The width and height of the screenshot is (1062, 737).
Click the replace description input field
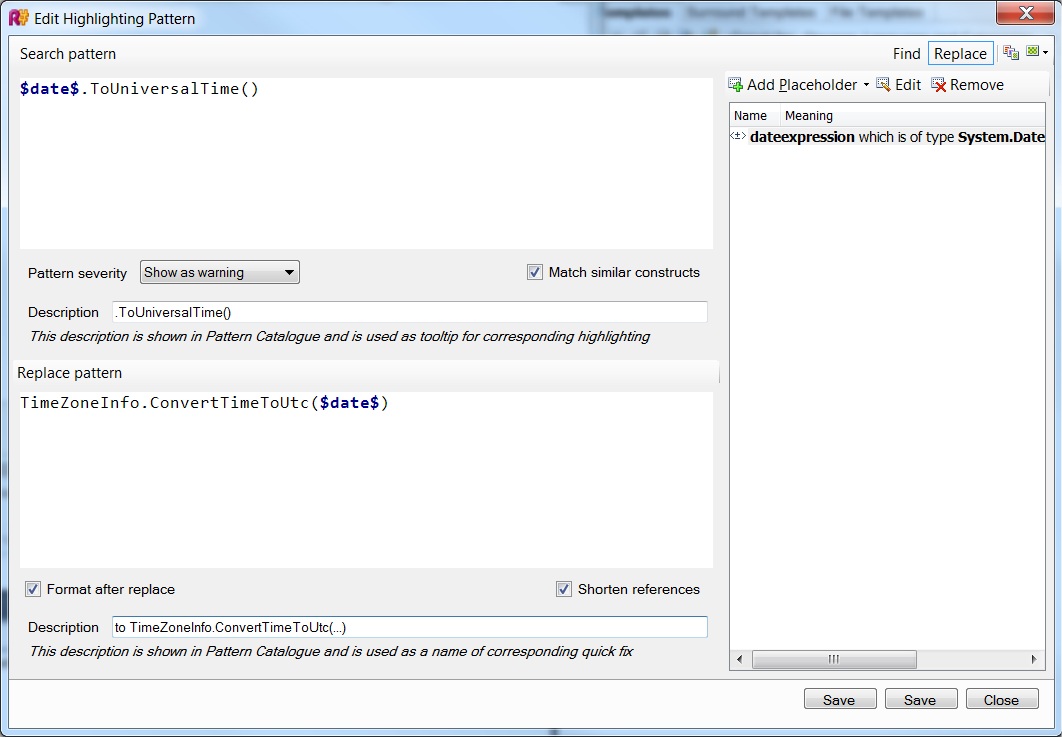point(410,627)
